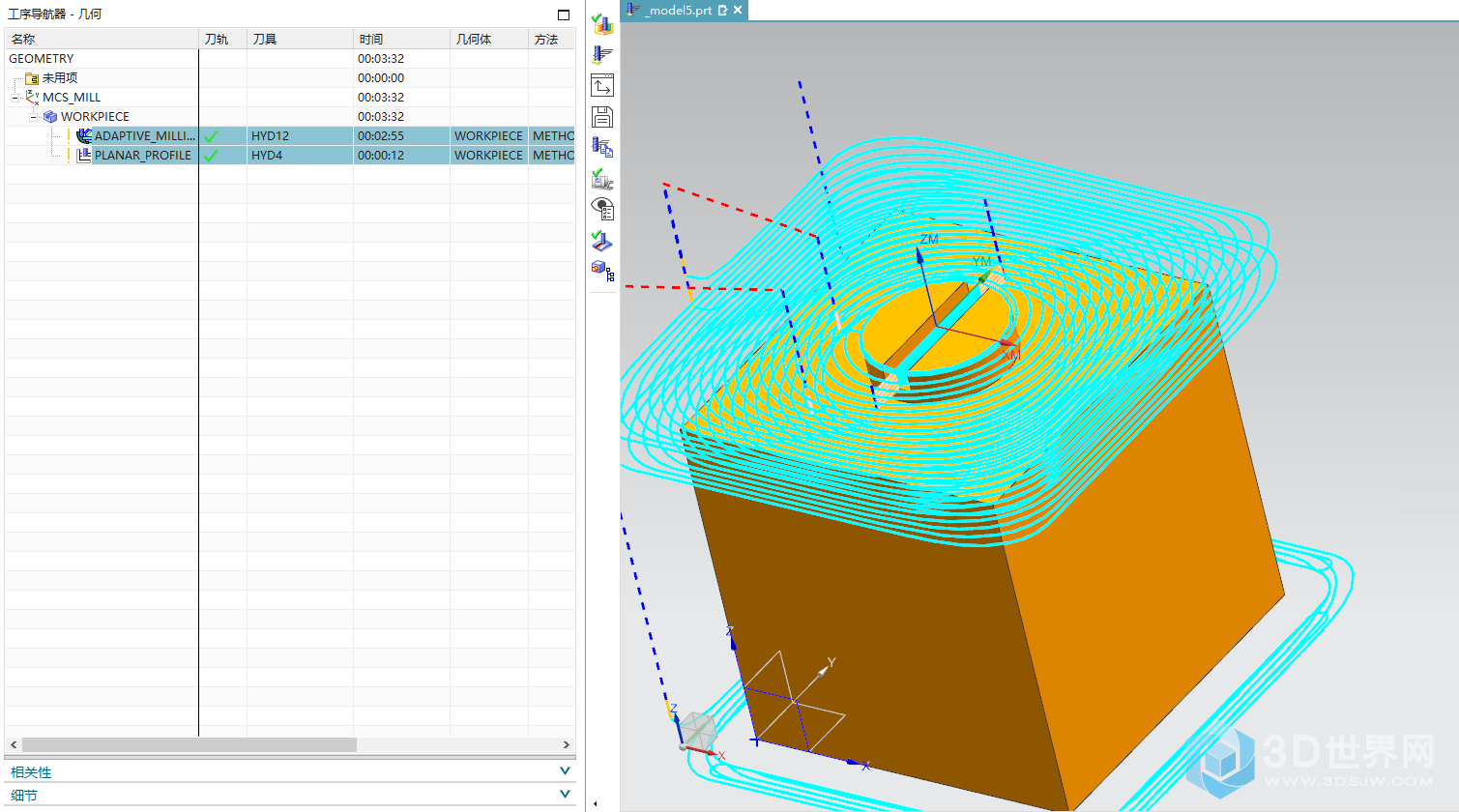Maximize the operation navigator panel
The width and height of the screenshot is (1459, 812).
click(x=564, y=14)
